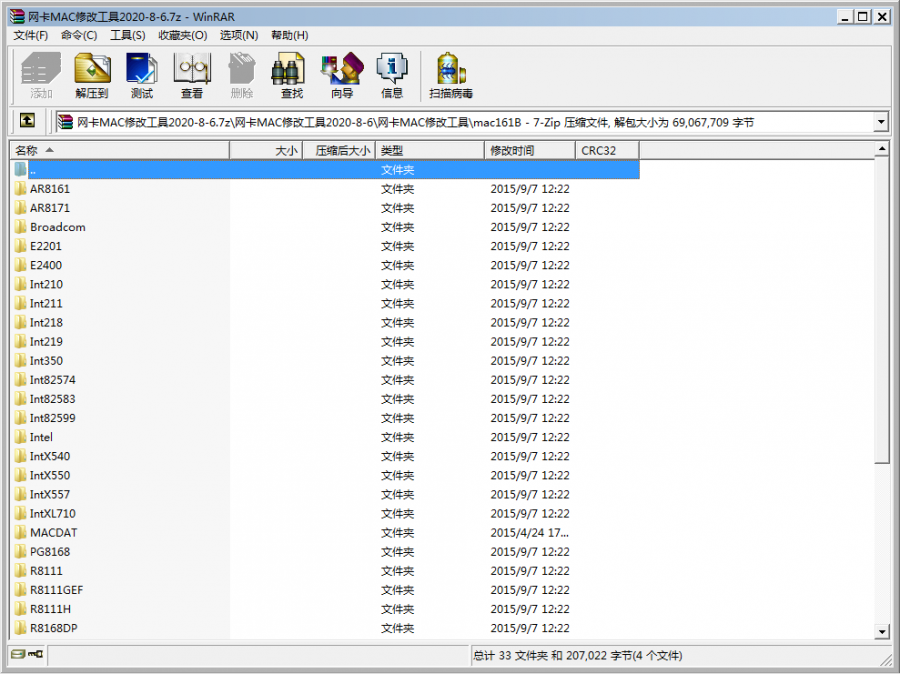
Task: Select the Int218 folder name
Action: [46, 322]
